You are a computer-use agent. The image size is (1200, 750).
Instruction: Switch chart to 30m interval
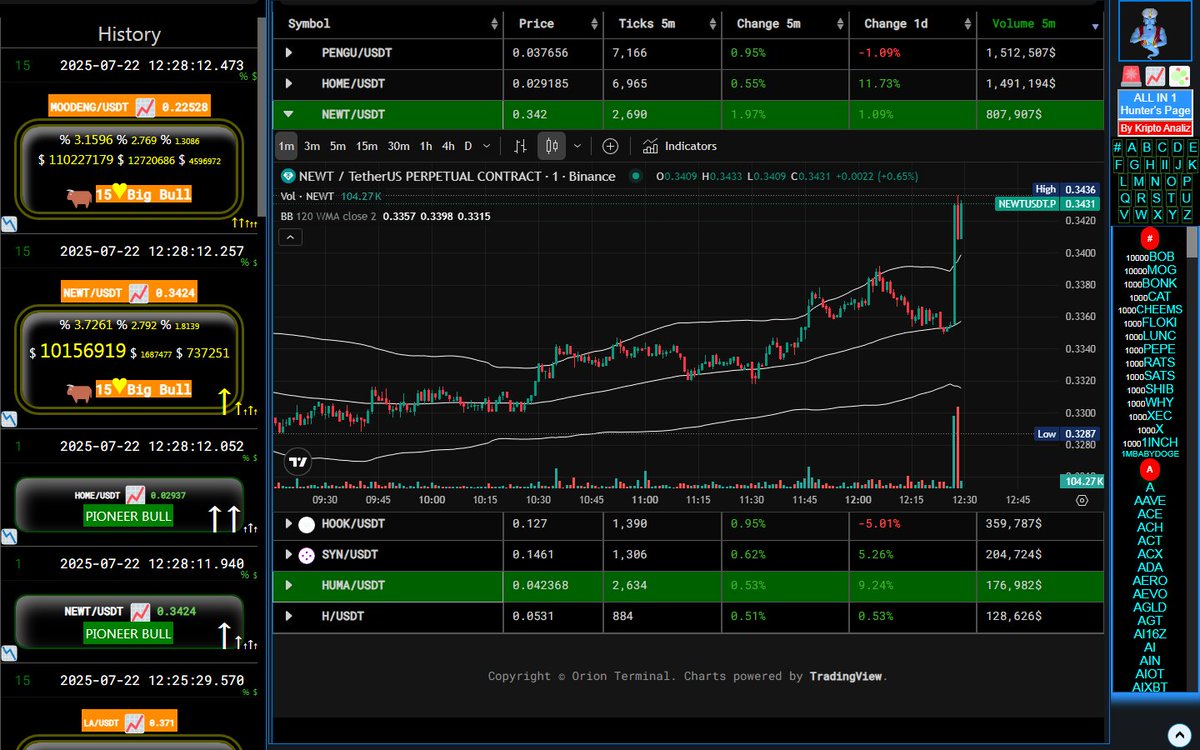pos(398,146)
